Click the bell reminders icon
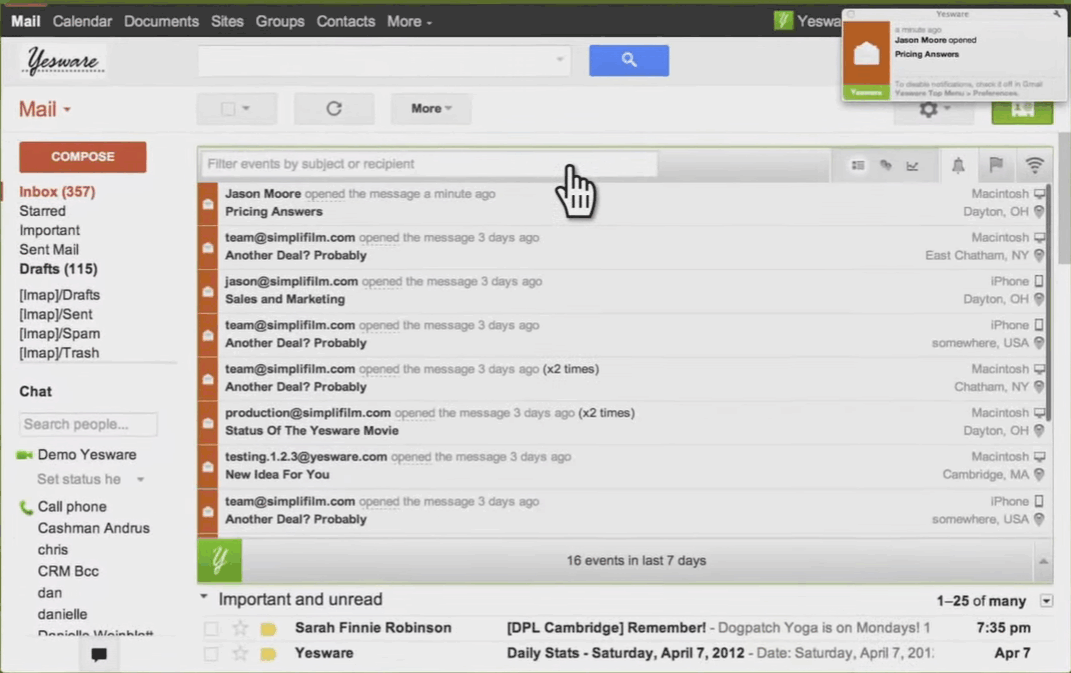Viewport: 1071px width, 673px height. pos(958,165)
